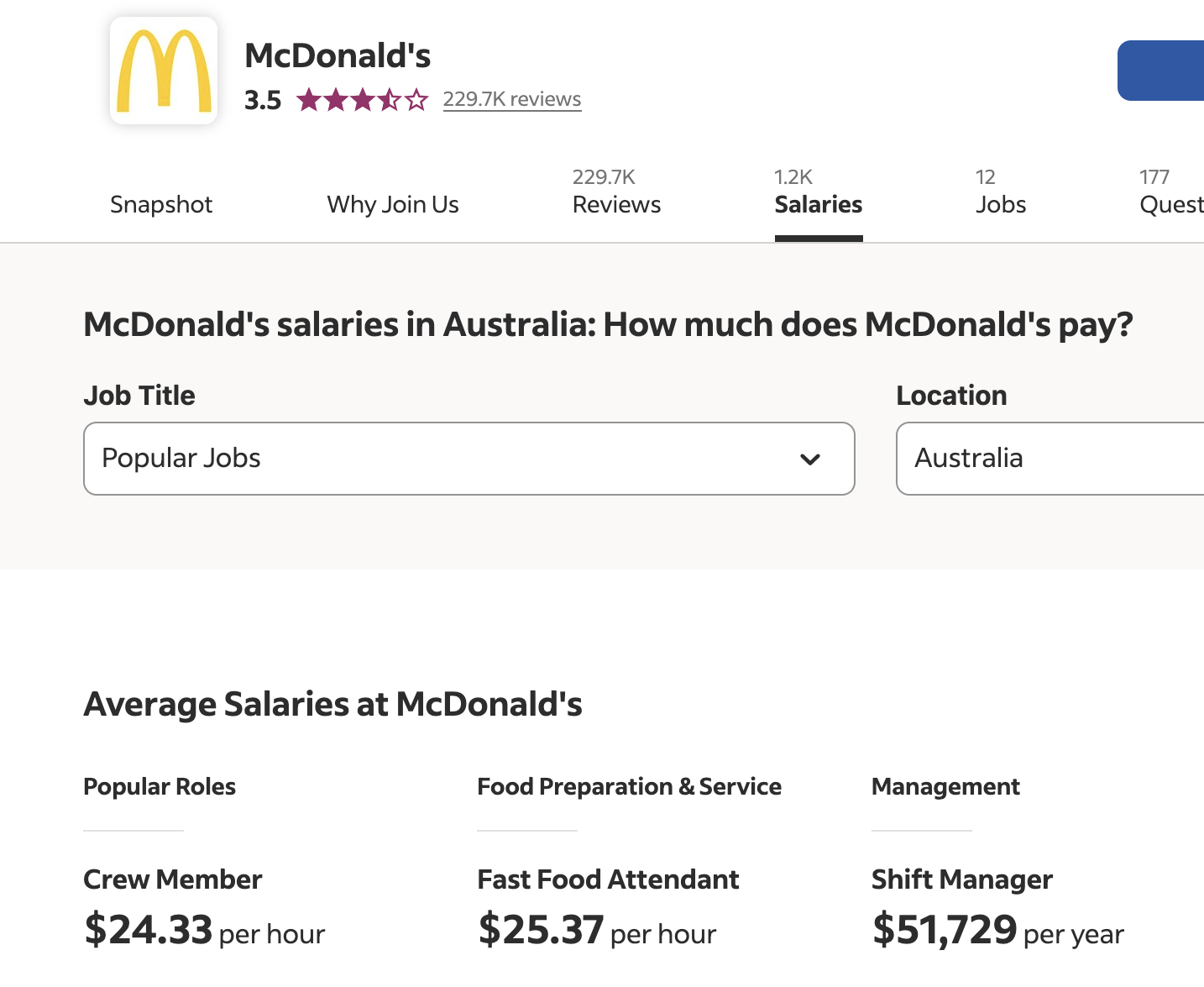Click the Australia location field

pyautogui.click(x=1050, y=459)
